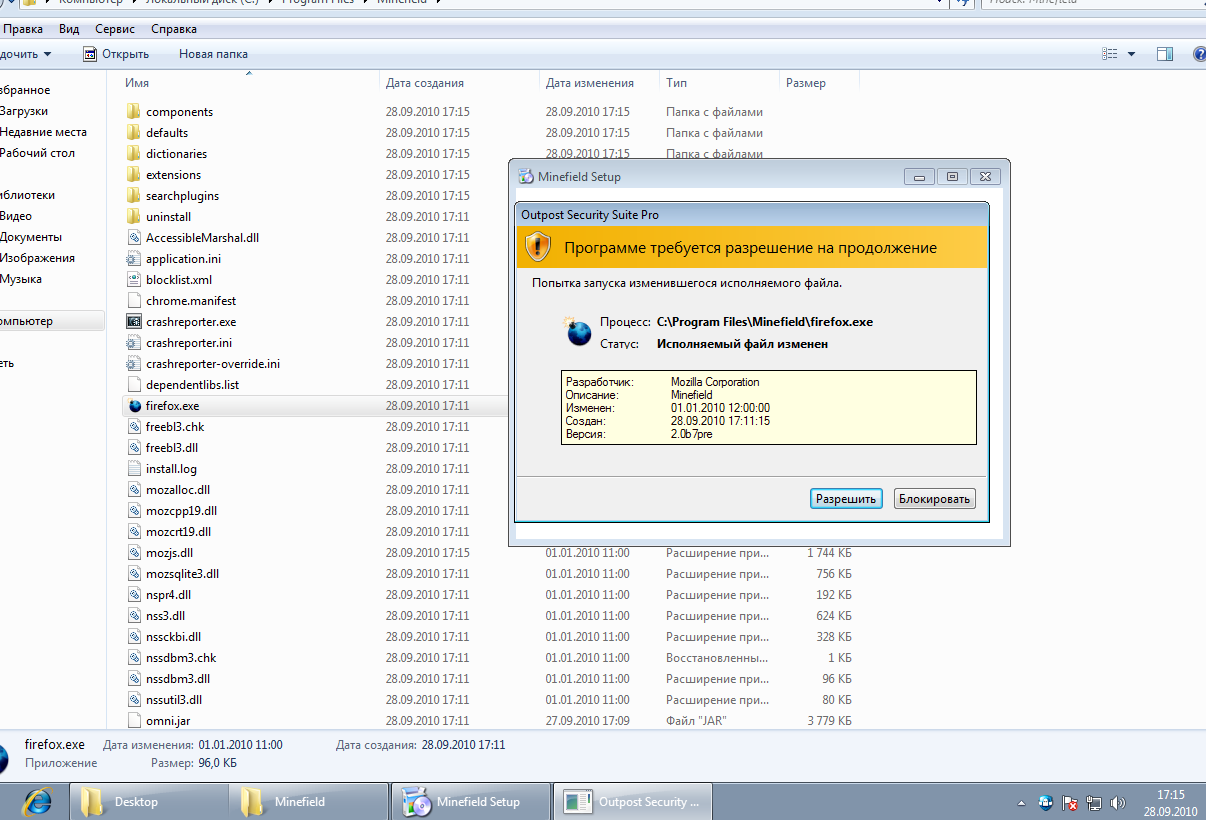Switch to Outpost Security taskbar button
The image size is (1206, 820).
(632, 802)
